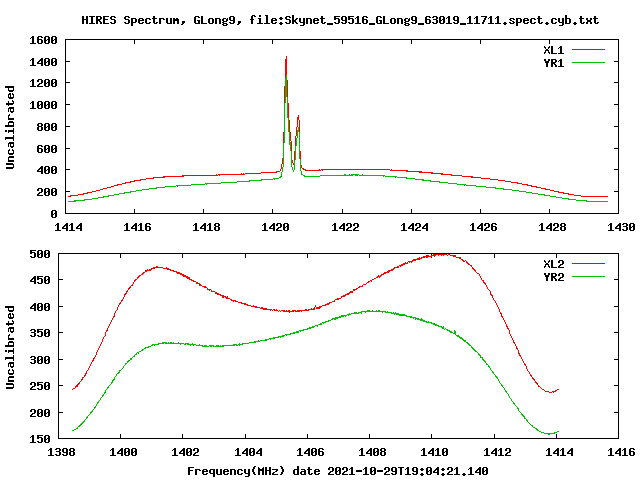Click the 1406 x-axis tick label
640x480 pixels.
pyautogui.click(x=310, y=452)
